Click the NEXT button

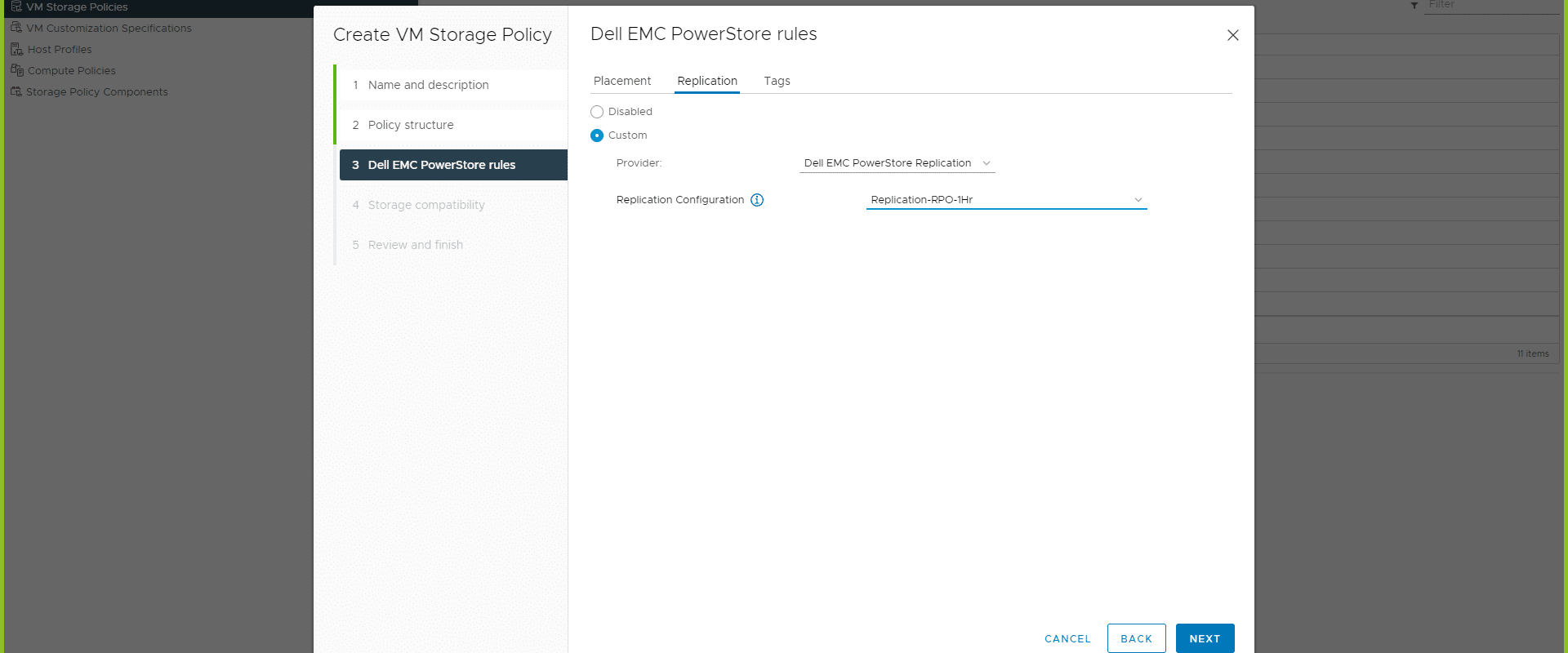coord(1205,638)
